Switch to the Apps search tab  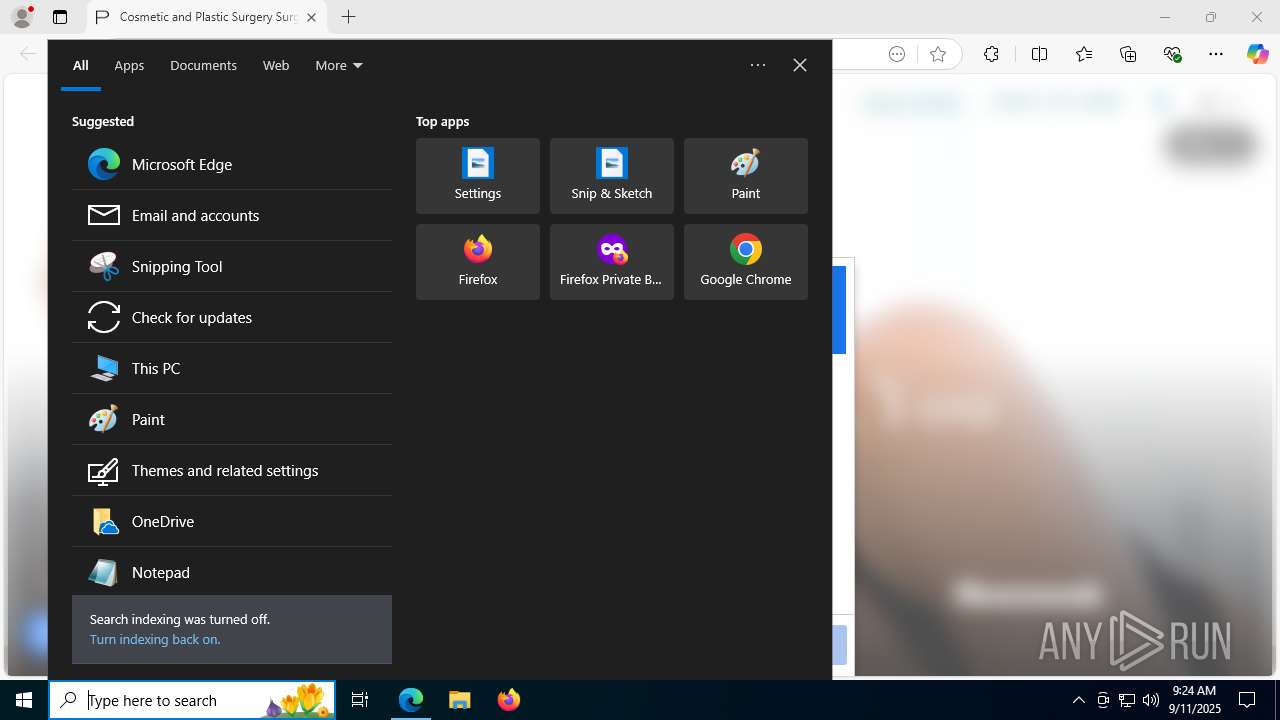coord(129,65)
